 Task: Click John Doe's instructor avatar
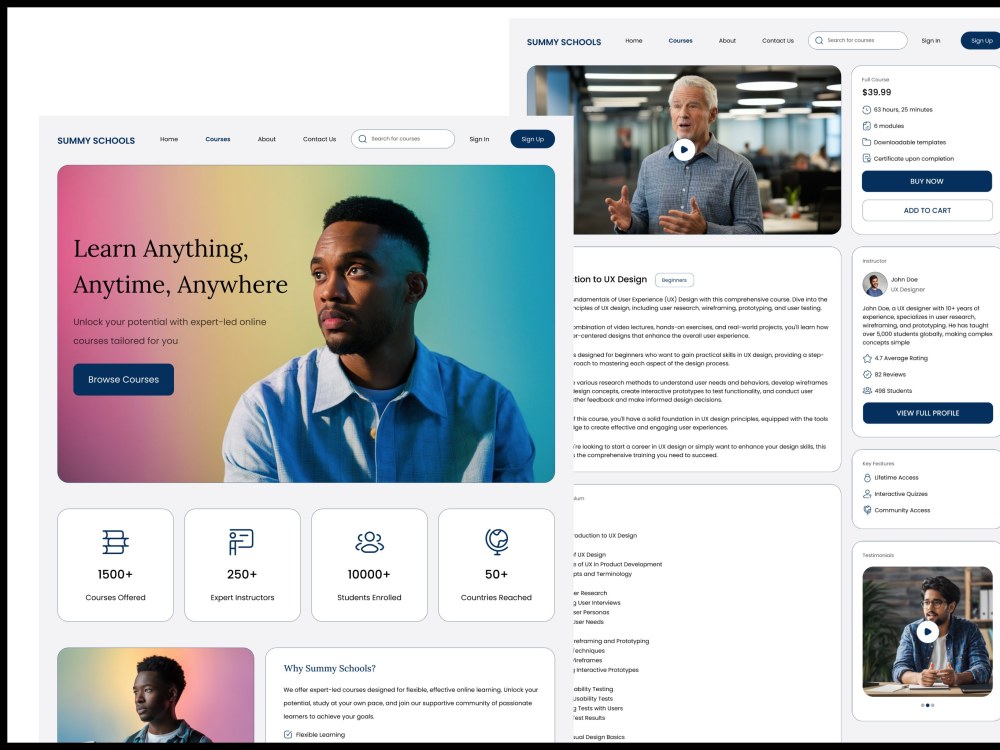[x=875, y=284]
